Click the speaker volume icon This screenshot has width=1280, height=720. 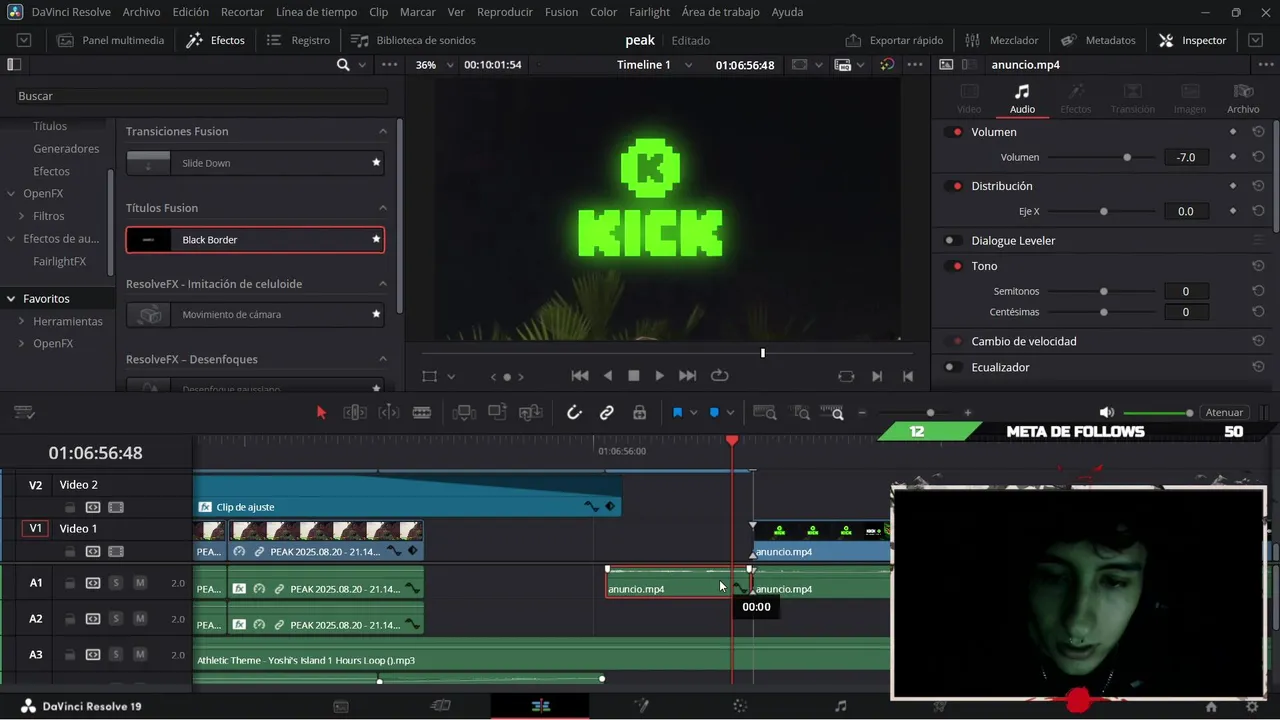1106,412
